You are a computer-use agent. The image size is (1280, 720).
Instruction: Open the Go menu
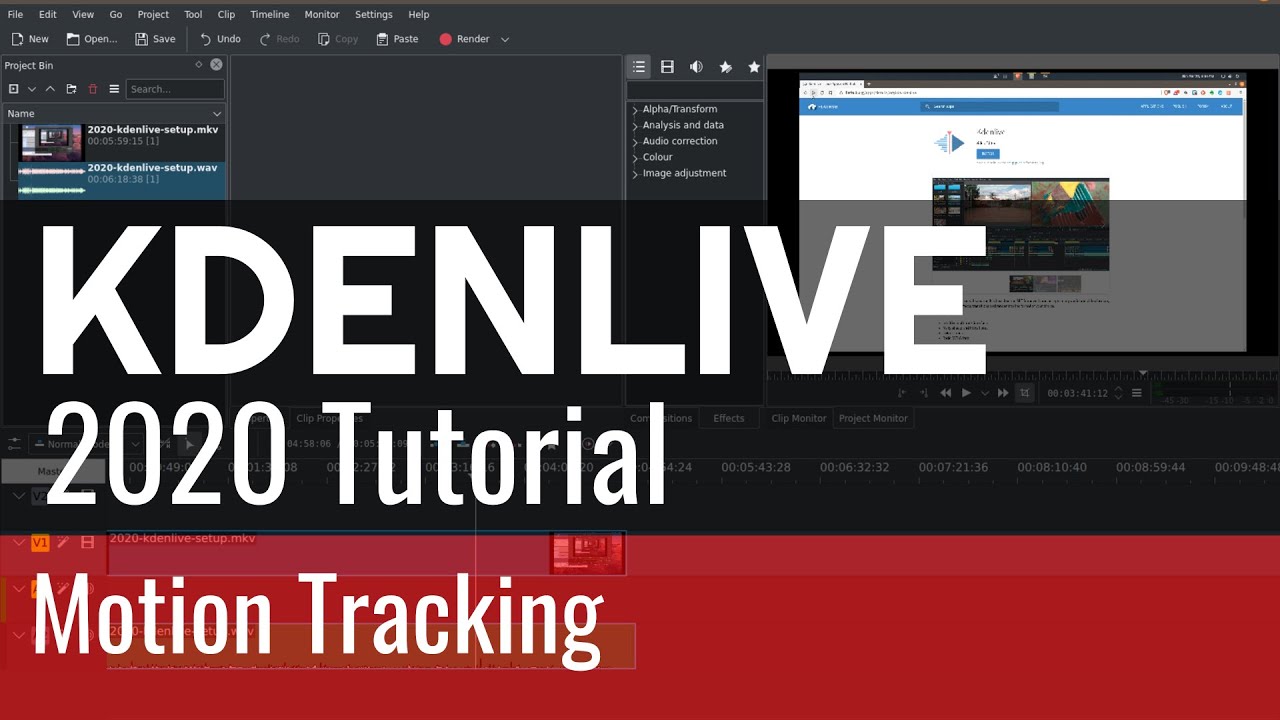(116, 14)
